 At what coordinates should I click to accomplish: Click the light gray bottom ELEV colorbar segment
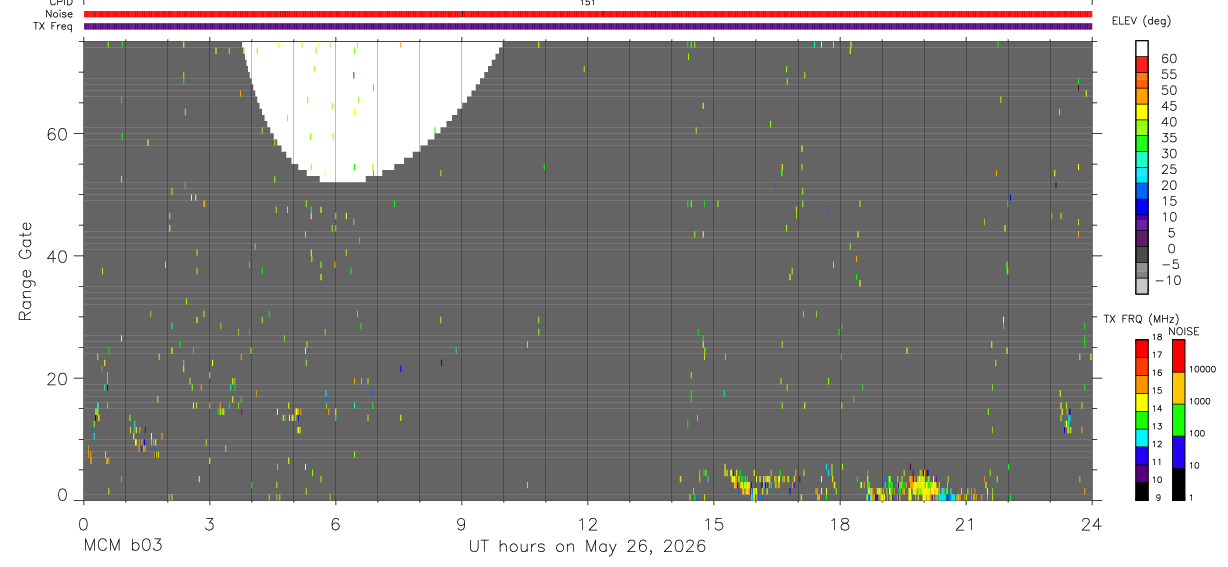coord(1141,287)
